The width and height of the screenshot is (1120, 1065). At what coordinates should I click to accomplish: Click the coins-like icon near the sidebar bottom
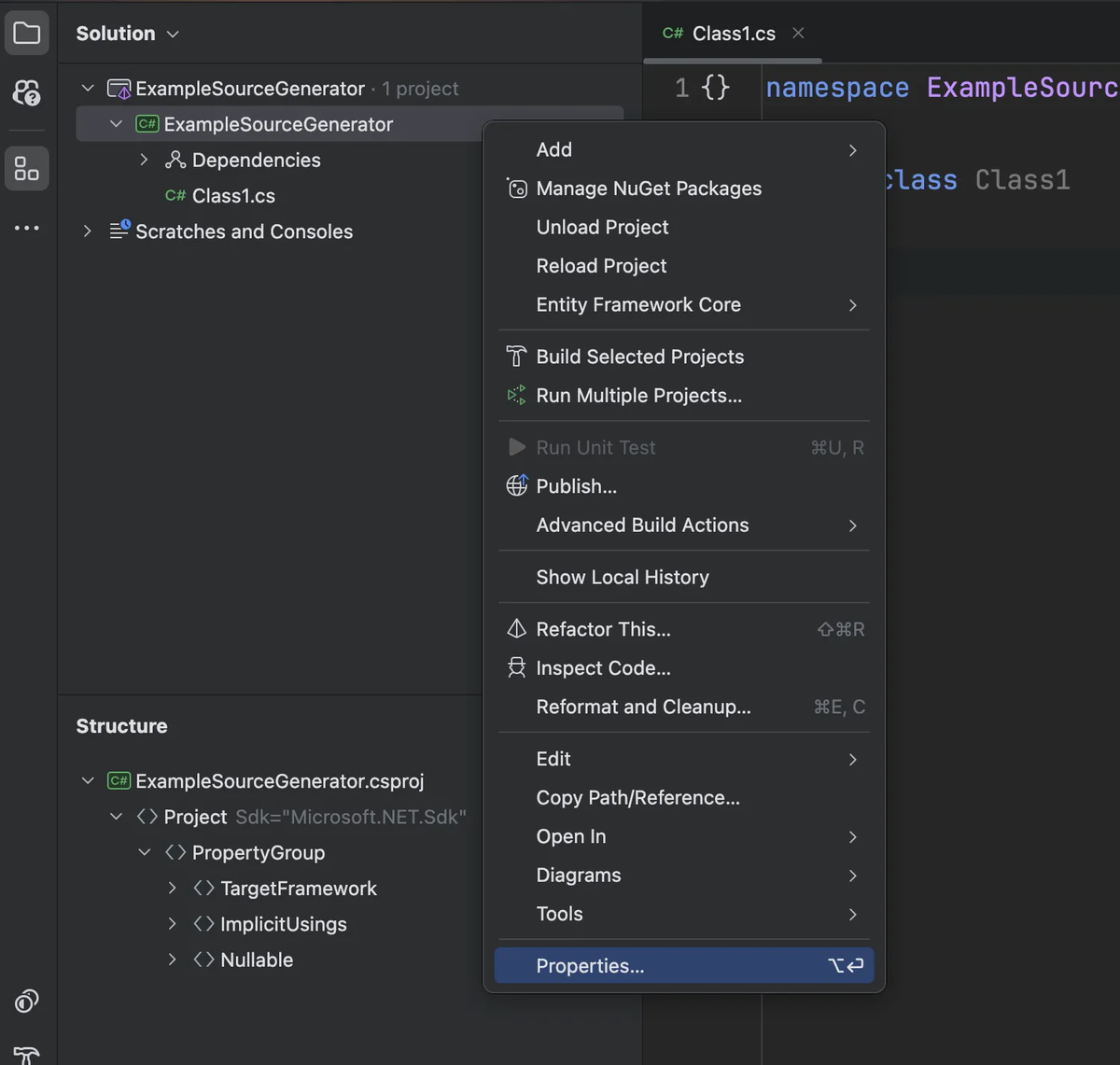point(27,1001)
